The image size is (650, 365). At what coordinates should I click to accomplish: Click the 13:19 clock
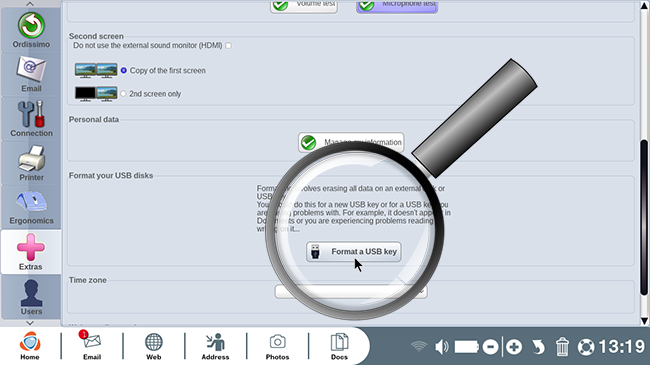coord(621,347)
